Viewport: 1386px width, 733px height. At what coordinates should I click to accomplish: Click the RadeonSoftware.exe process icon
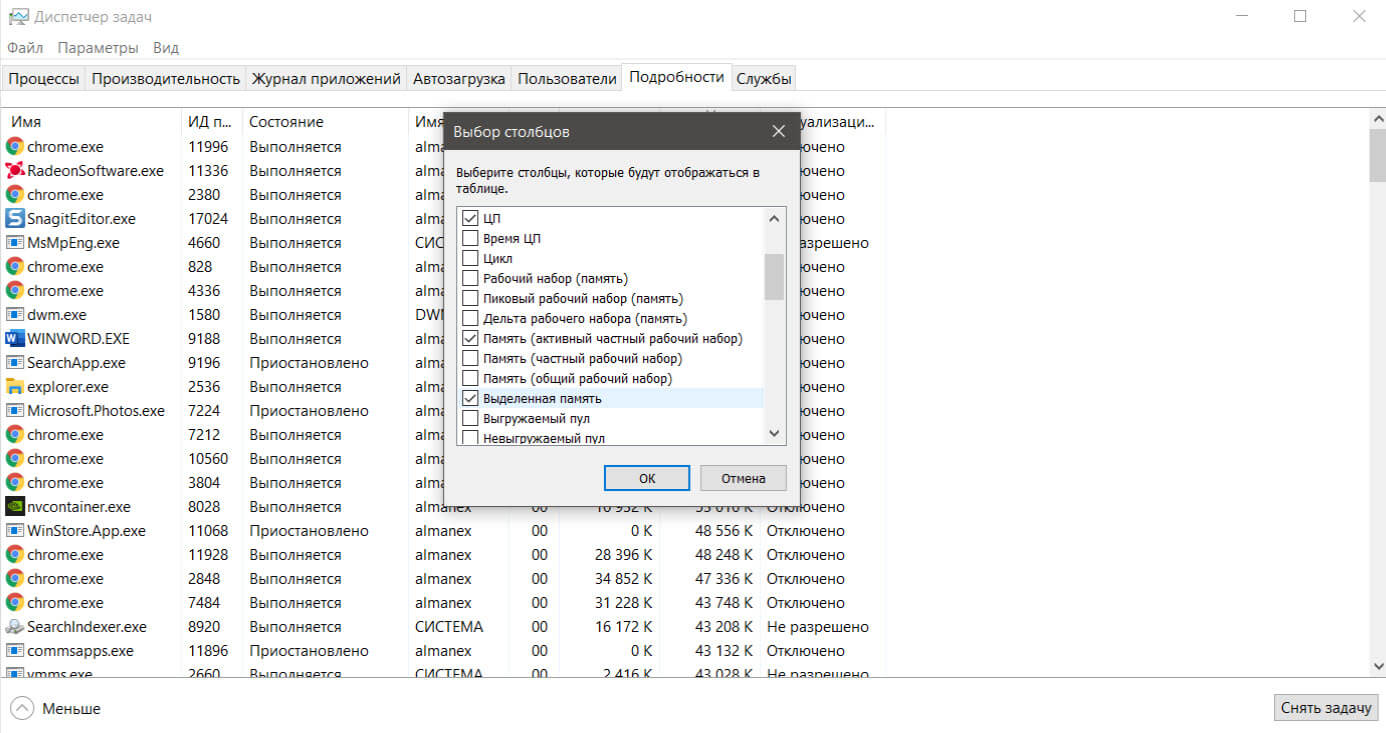pyautogui.click(x=15, y=171)
